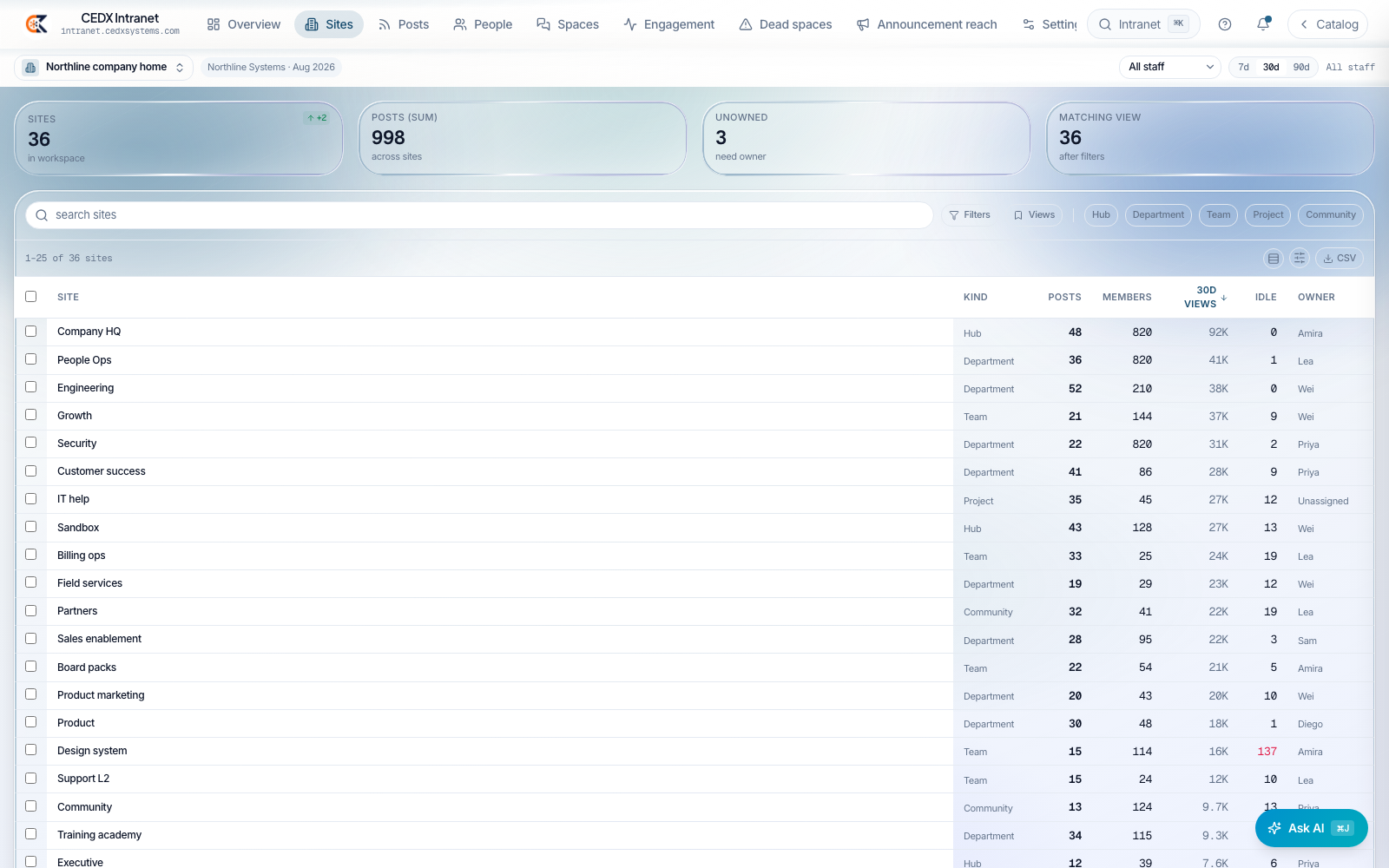This screenshot has width=1389, height=868.
Task: Open the Dead spaces tab
Action: 786,24
